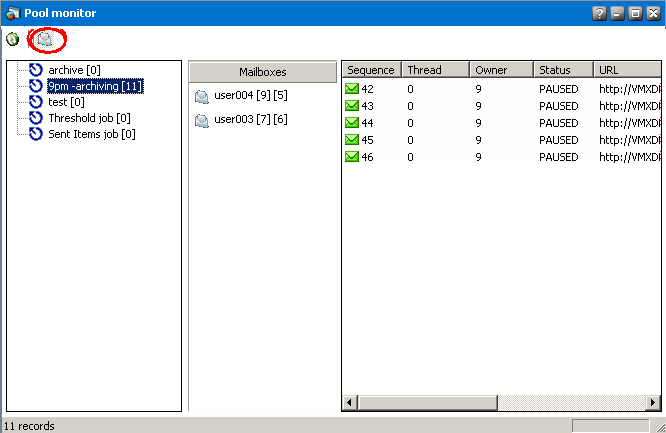Viewport: 666px width, 433px height.
Task: Click envelope icon of sequence 44
Action: [x=352, y=122]
